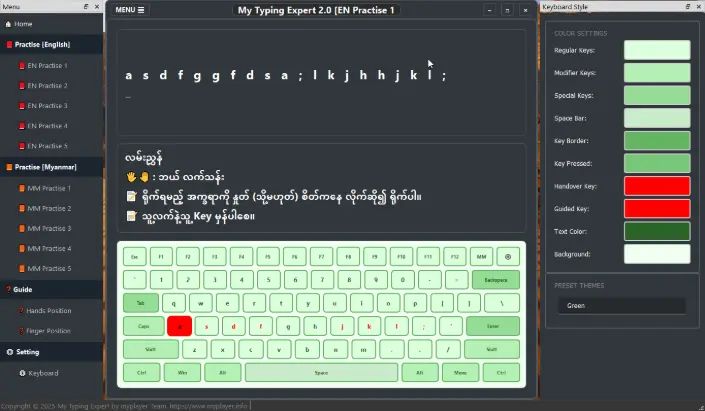Change the Regular Keys color swatch

click(657, 50)
